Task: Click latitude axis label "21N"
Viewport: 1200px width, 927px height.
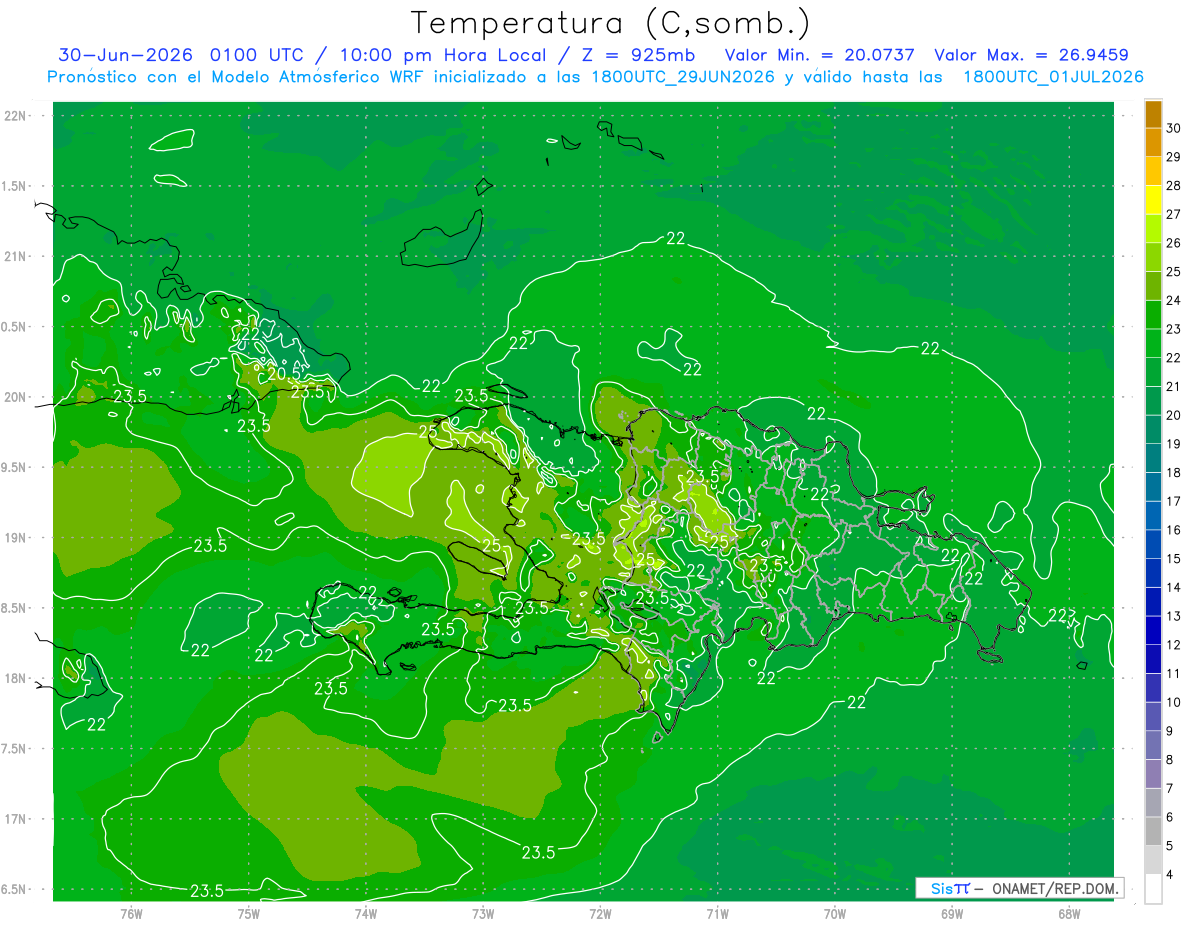Action: (17, 257)
